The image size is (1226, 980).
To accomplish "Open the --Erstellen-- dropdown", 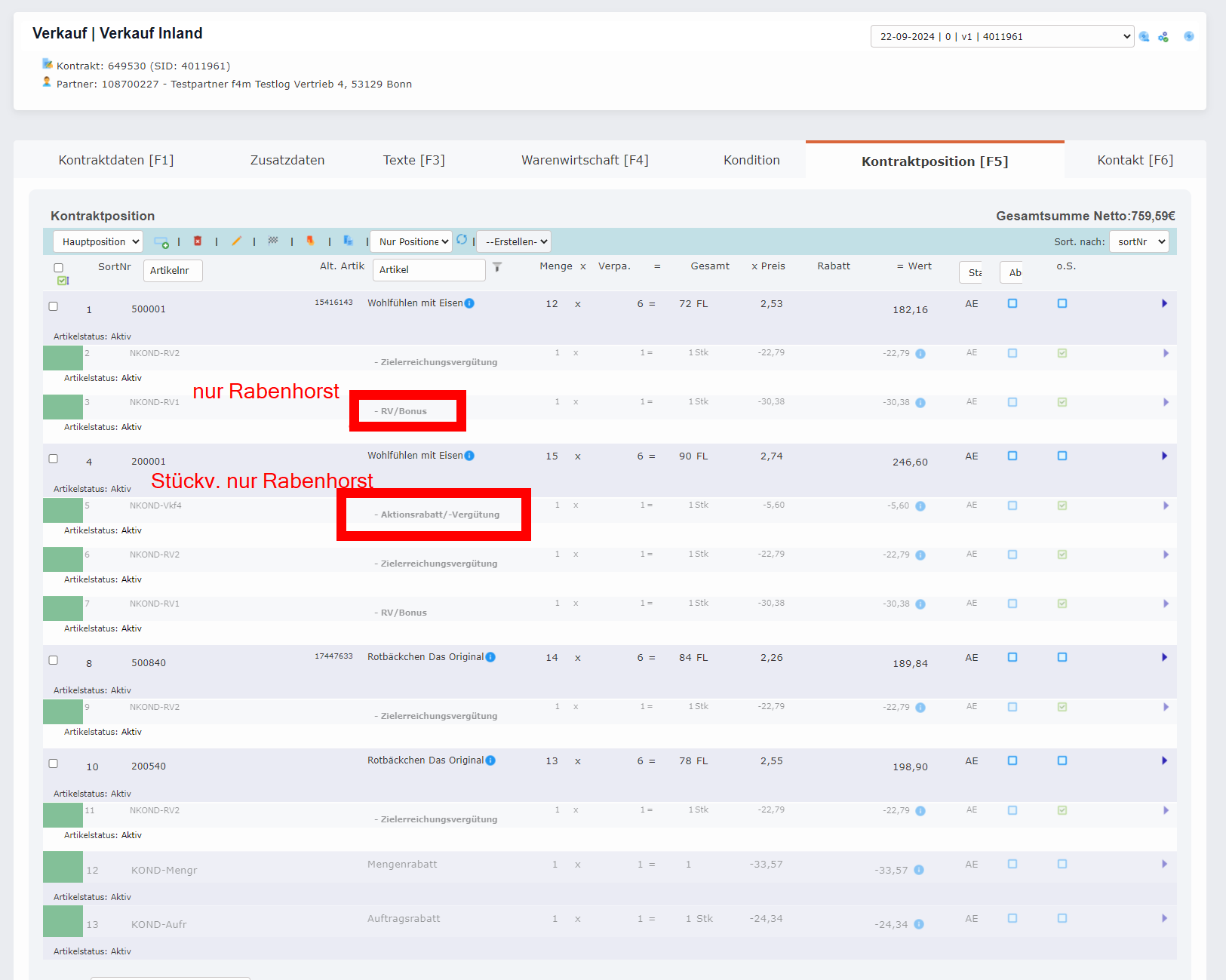I will [514, 242].
